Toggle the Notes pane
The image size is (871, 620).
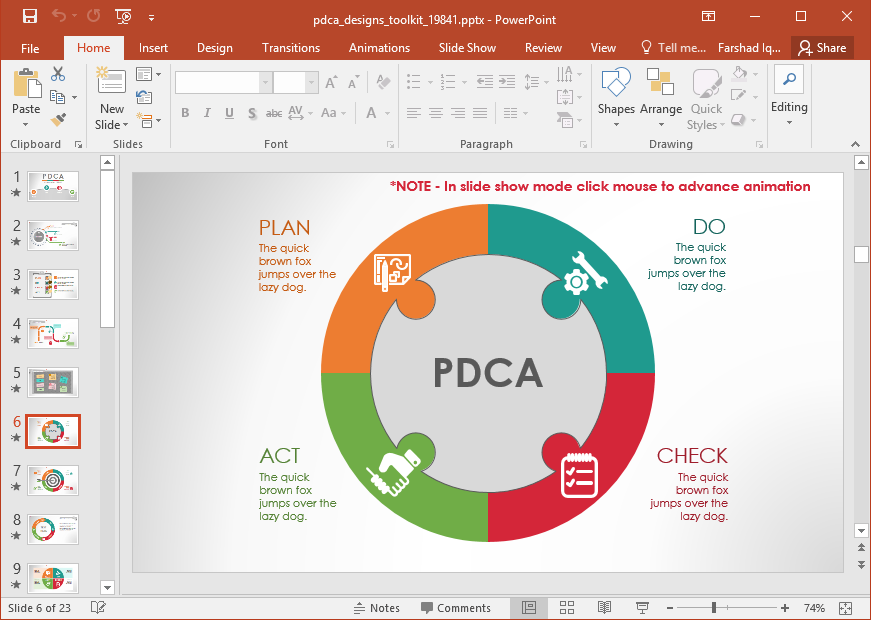pyautogui.click(x=377, y=608)
